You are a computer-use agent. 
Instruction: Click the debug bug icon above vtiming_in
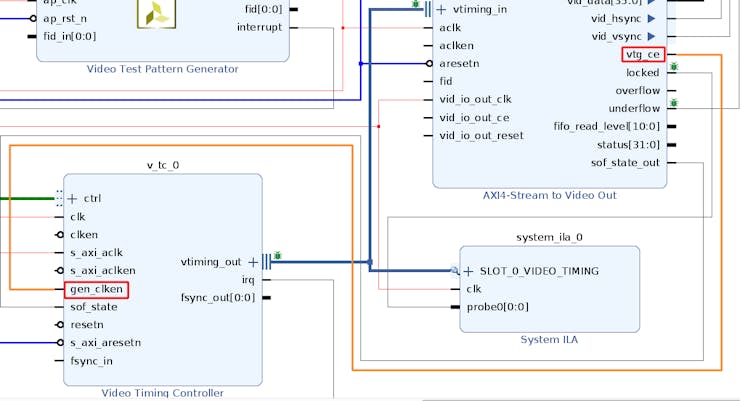[x=416, y=4]
